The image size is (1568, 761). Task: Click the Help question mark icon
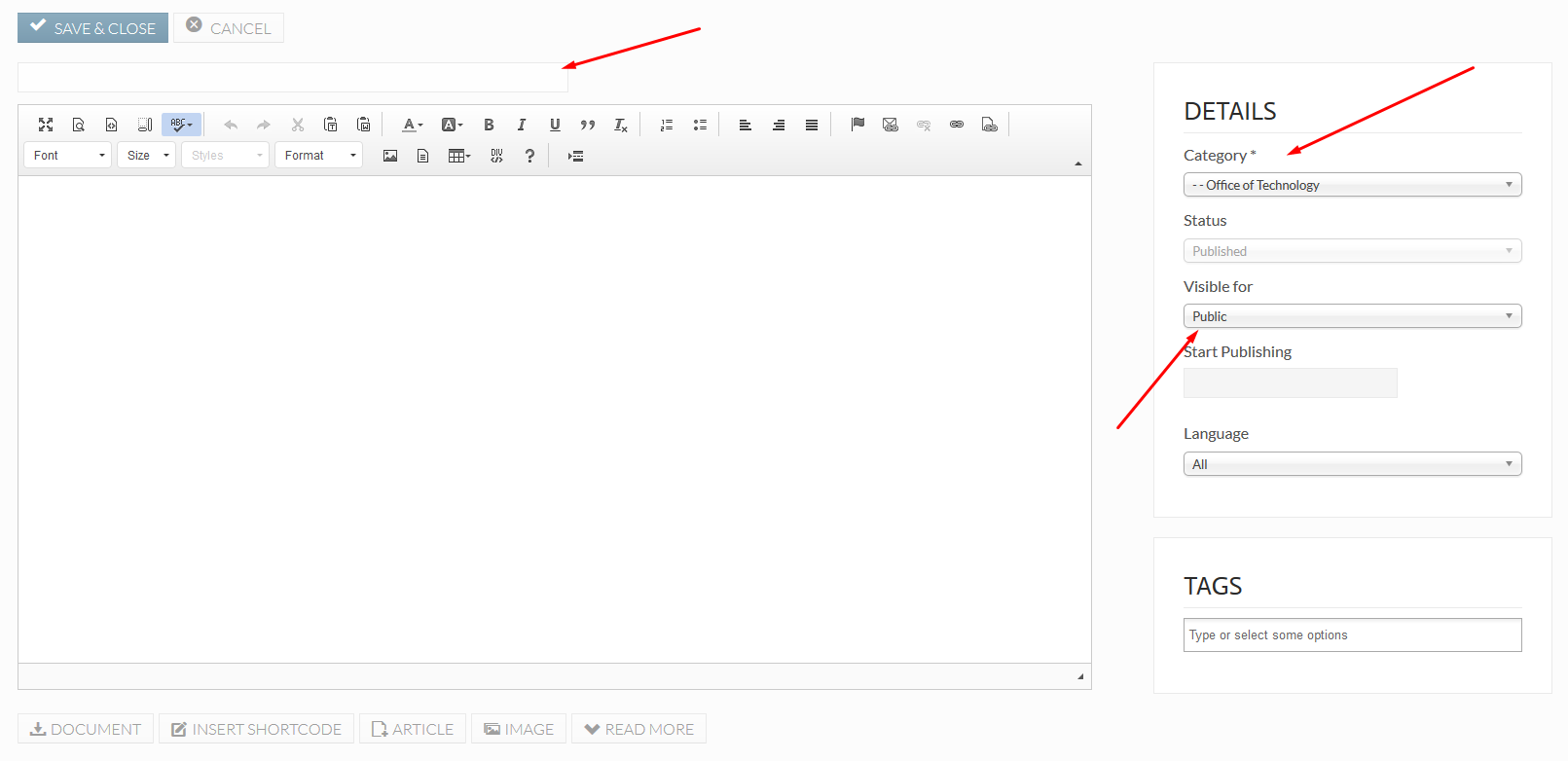tap(529, 156)
